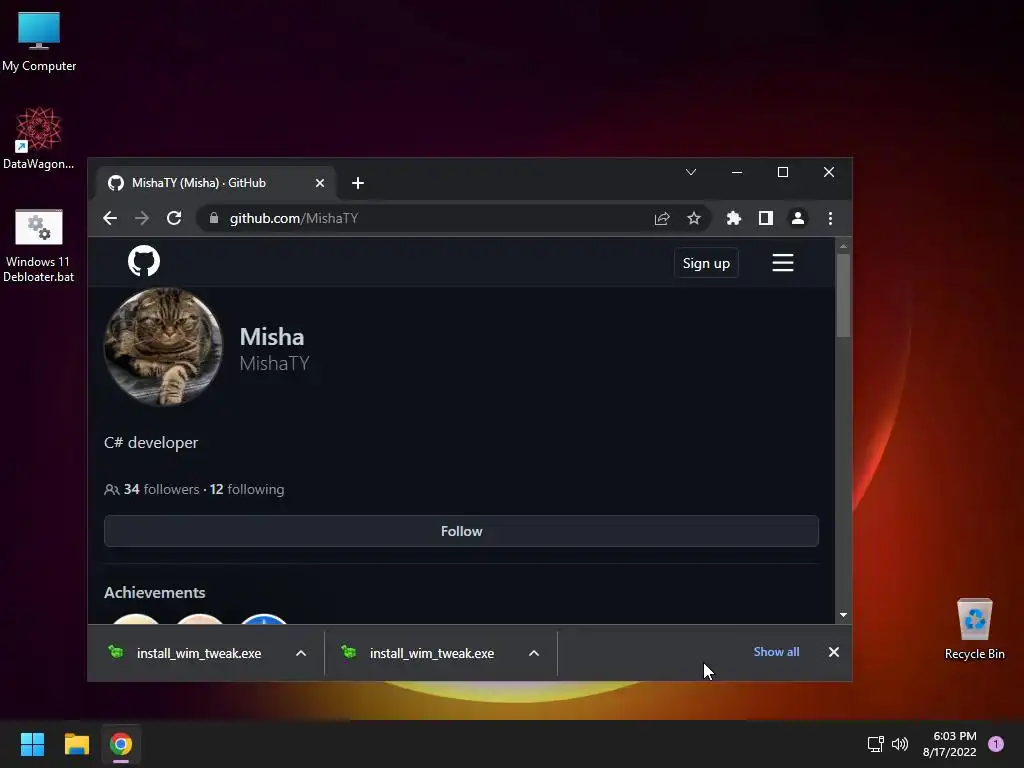Select the DataWagon desktop shortcut
Image resolution: width=1024 pixels, height=768 pixels.
coord(39,138)
